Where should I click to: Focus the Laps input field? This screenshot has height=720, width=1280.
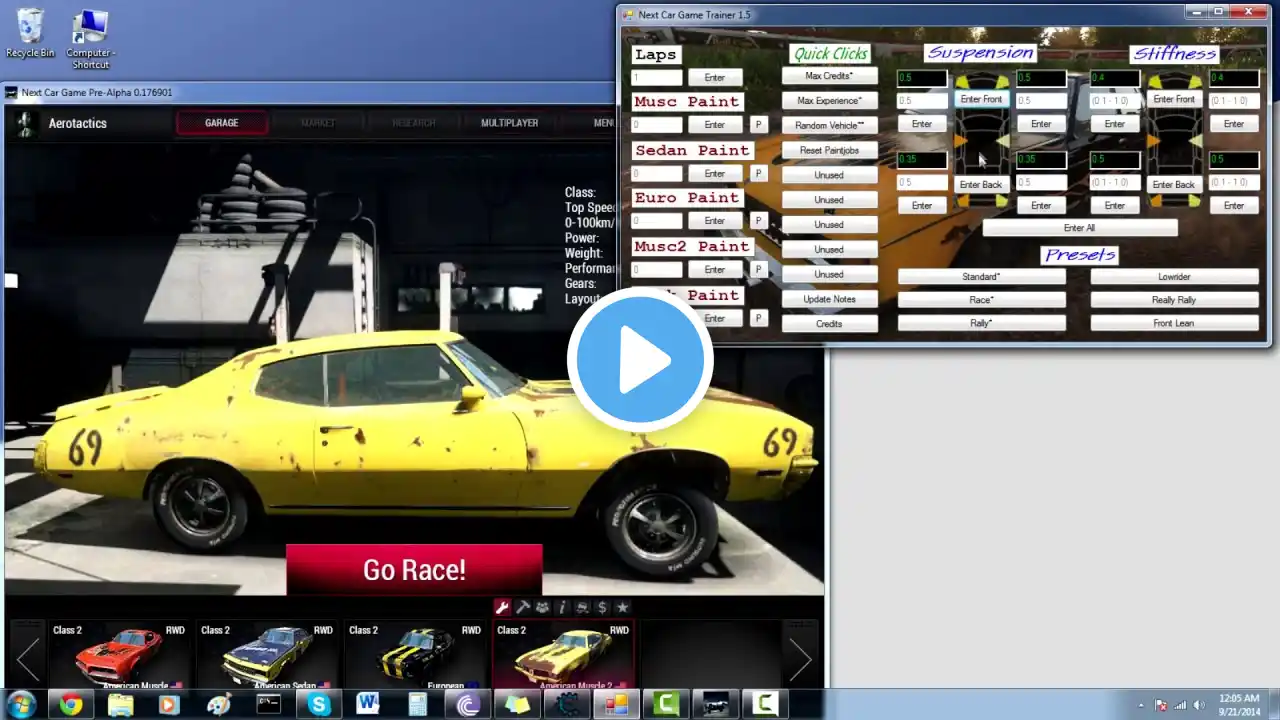tap(657, 78)
